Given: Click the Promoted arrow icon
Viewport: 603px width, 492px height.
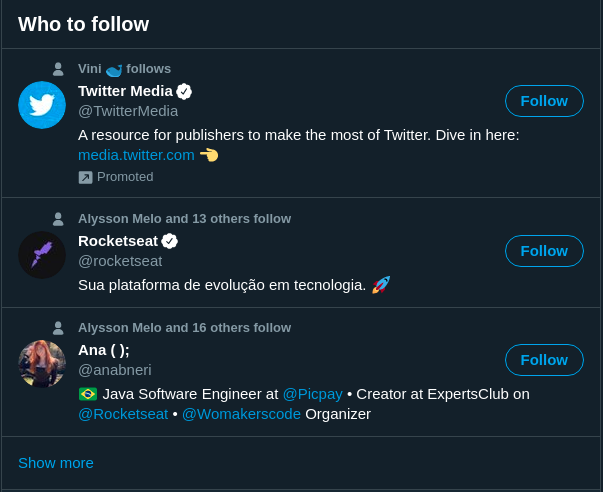Looking at the screenshot, I should pyautogui.click(x=85, y=177).
